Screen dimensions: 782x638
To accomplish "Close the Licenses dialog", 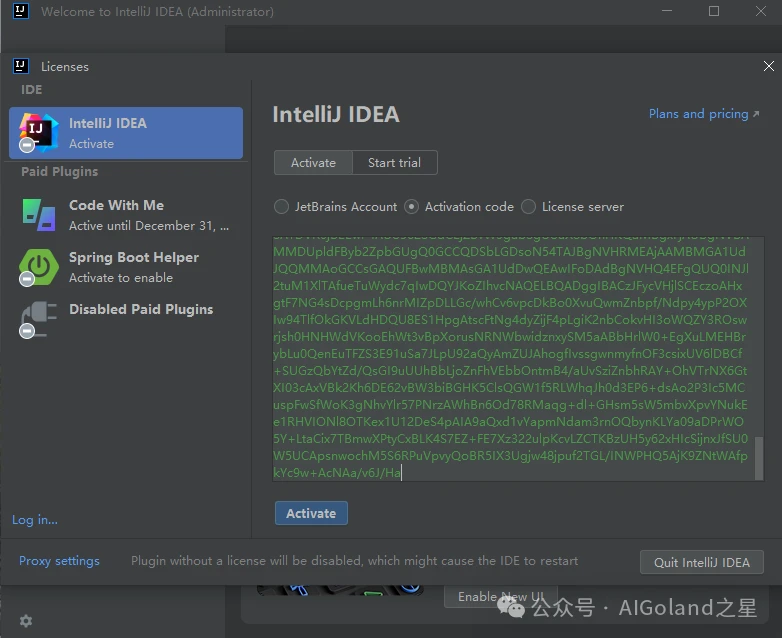I will (769, 66).
